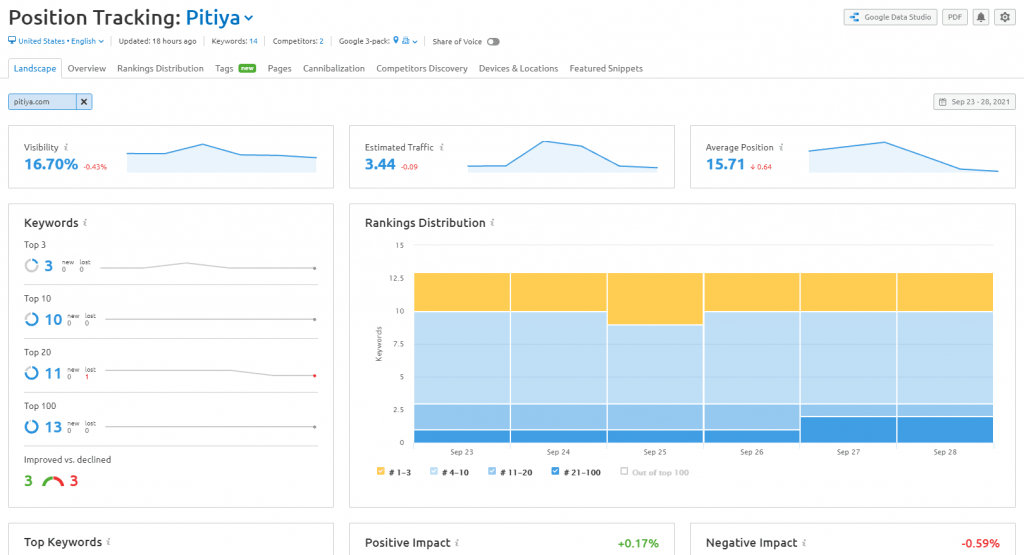Toggle the Share of Voice switch

click(493, 42)
